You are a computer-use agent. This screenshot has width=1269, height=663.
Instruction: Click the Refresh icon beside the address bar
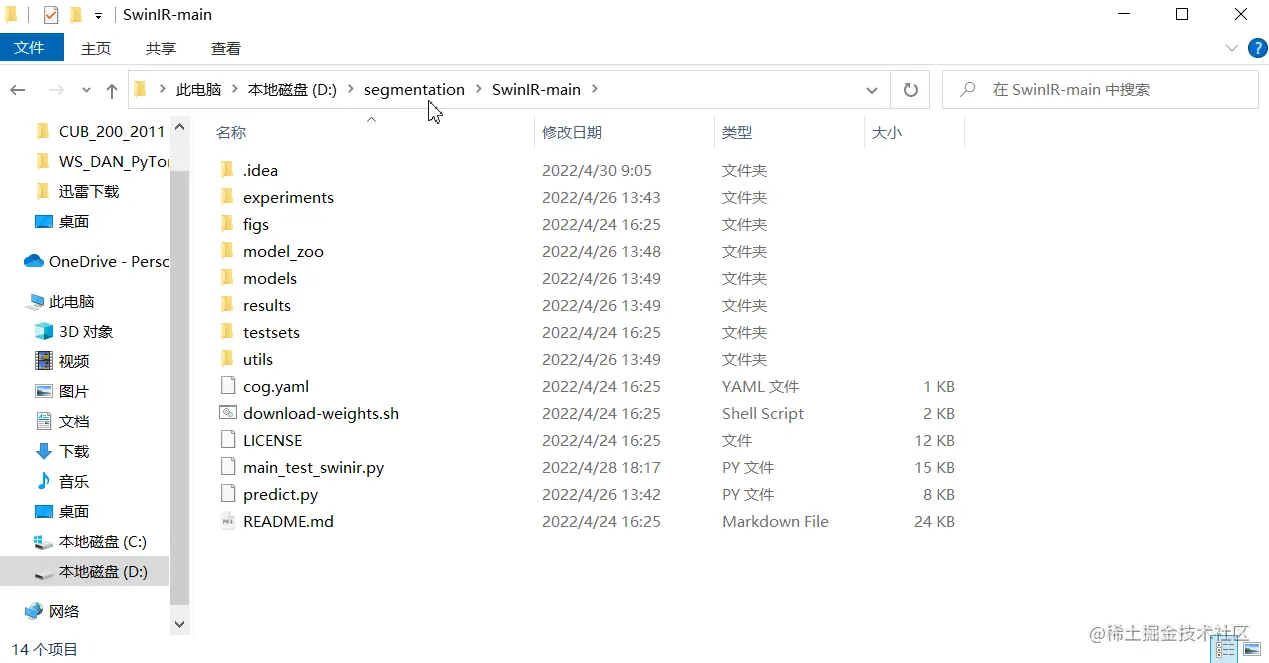click(x=909, y=89)
